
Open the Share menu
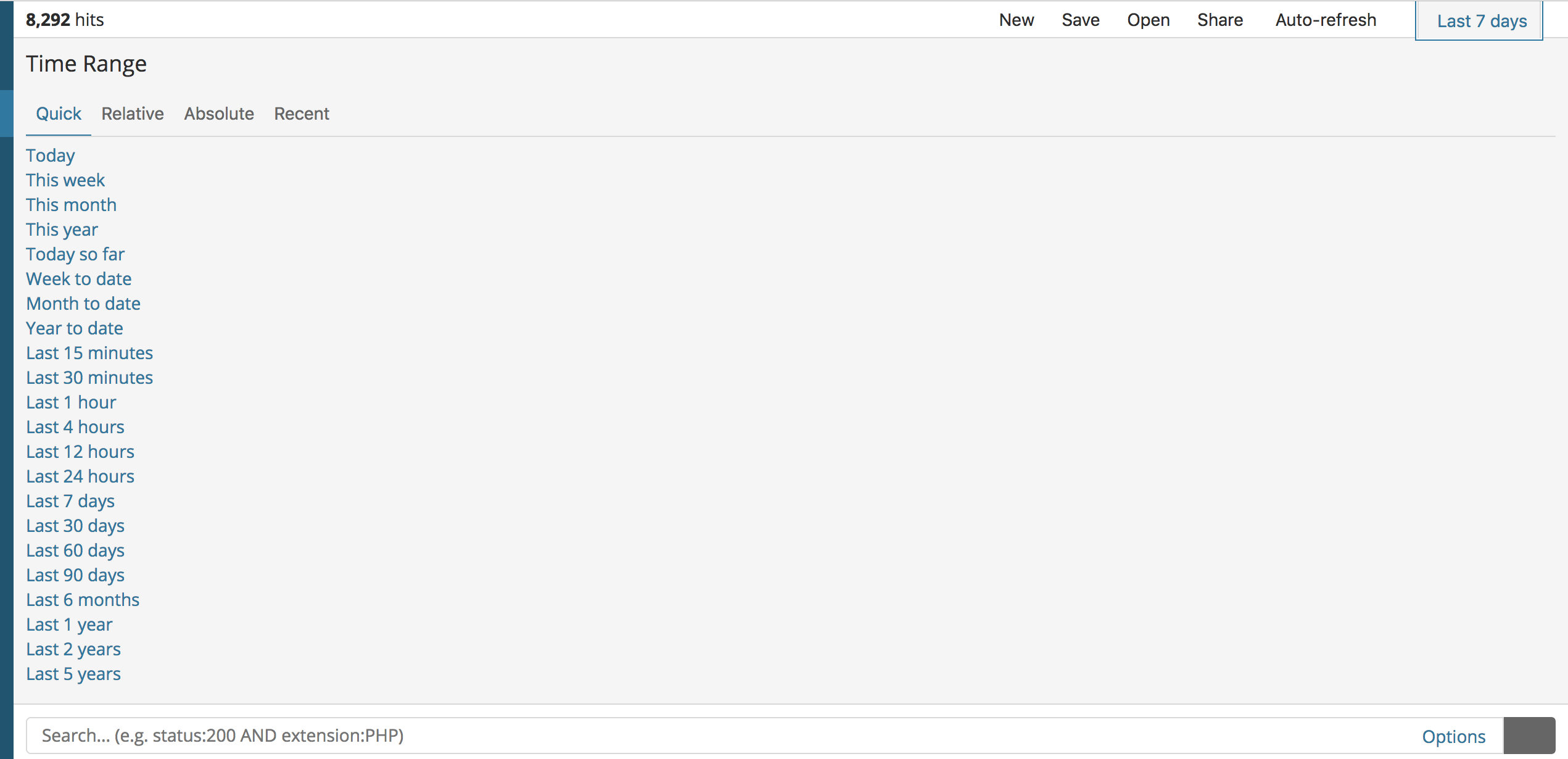pos(1219,20)
